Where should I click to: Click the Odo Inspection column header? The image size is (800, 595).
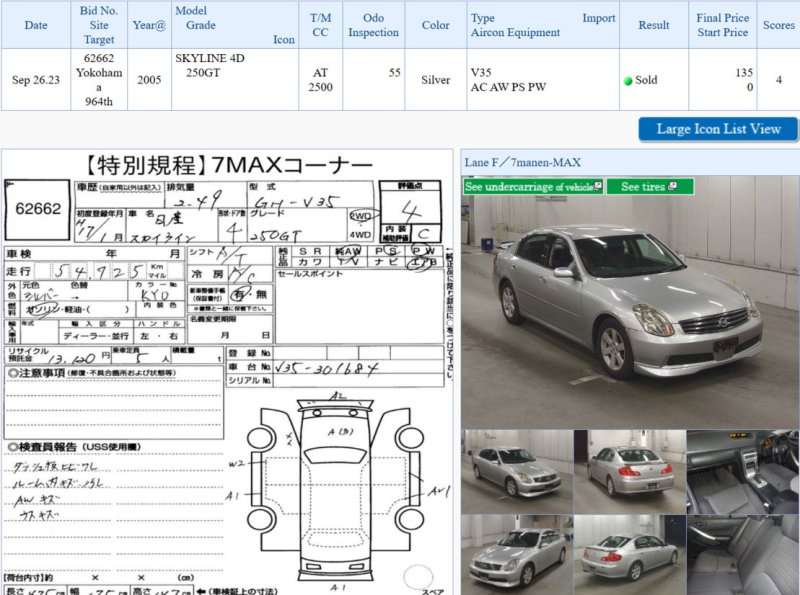[x=373, y=25]
